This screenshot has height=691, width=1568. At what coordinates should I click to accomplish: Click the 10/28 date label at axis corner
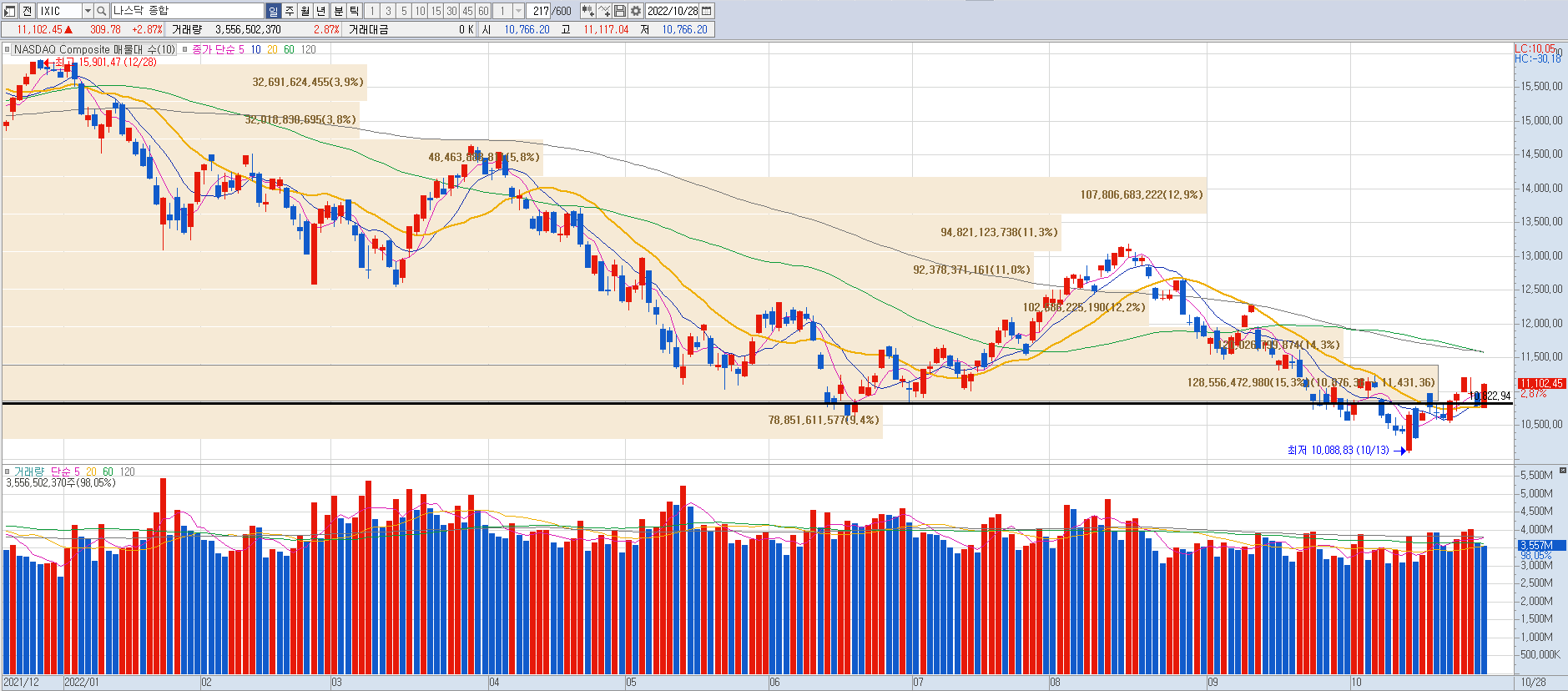click(x=1534, y=682)
